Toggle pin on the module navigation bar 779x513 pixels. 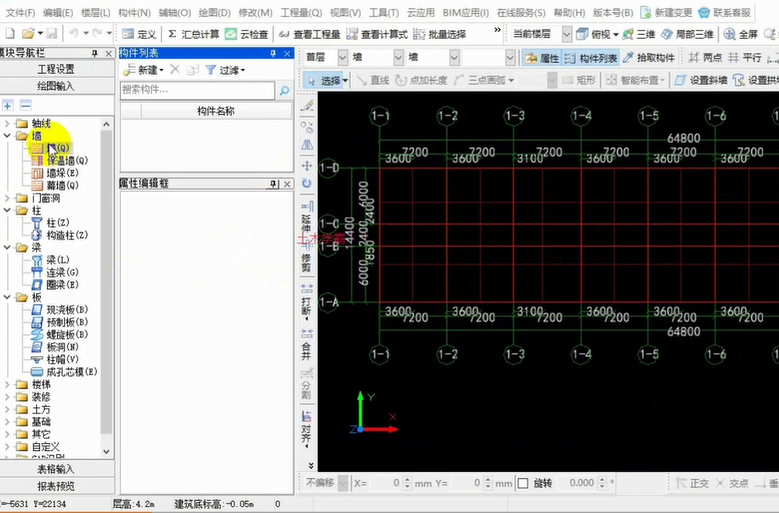95,53
